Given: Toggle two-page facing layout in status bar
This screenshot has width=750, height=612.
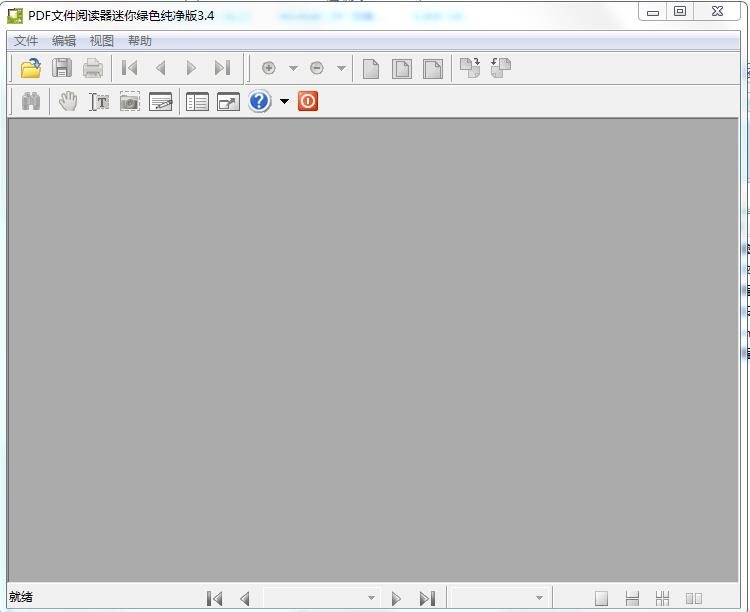Looking at the screenshot, I should pyautogui.click(x=694, y=598).
